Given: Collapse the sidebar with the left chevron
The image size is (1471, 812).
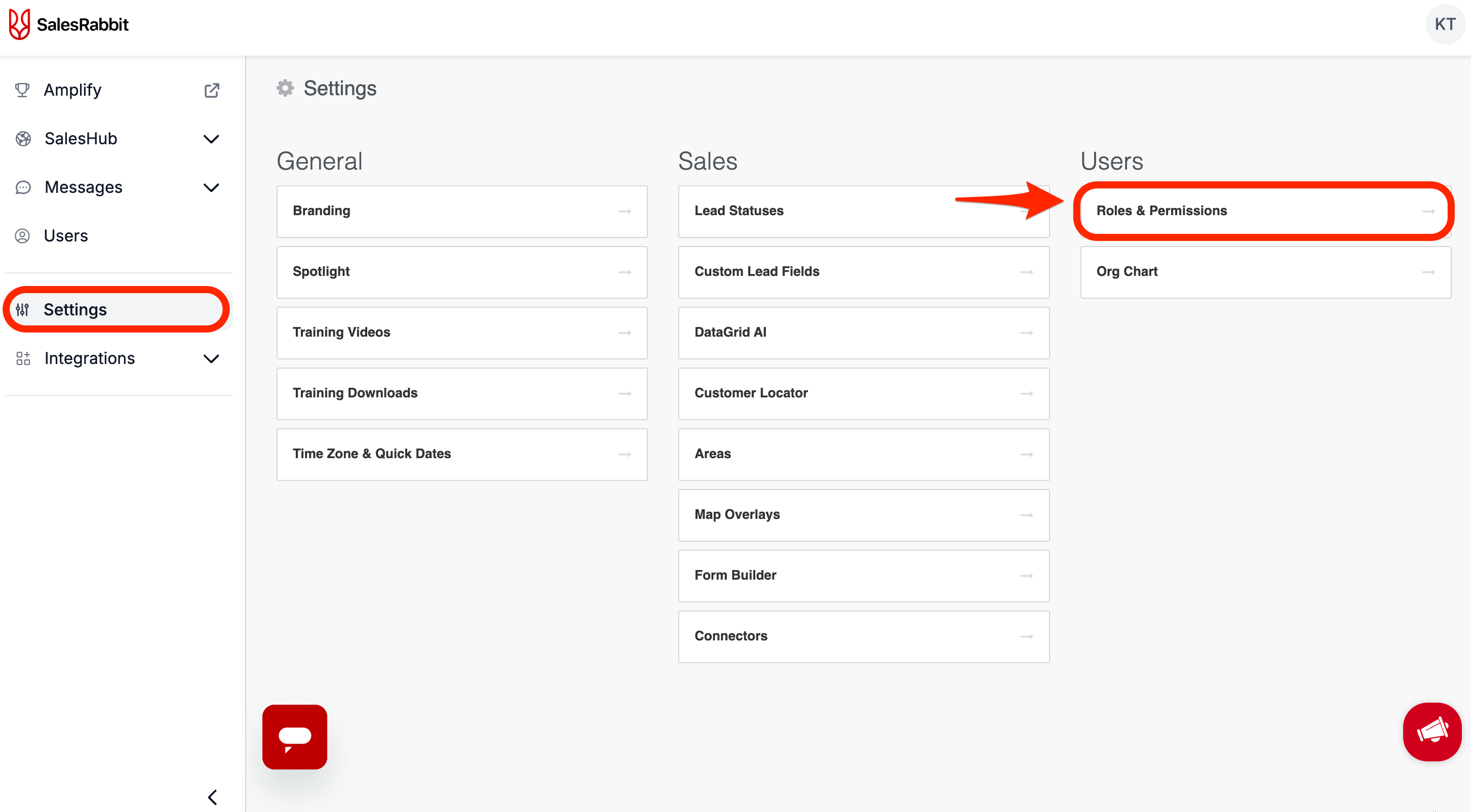Looking at the screenshot, I should point(212,797).
